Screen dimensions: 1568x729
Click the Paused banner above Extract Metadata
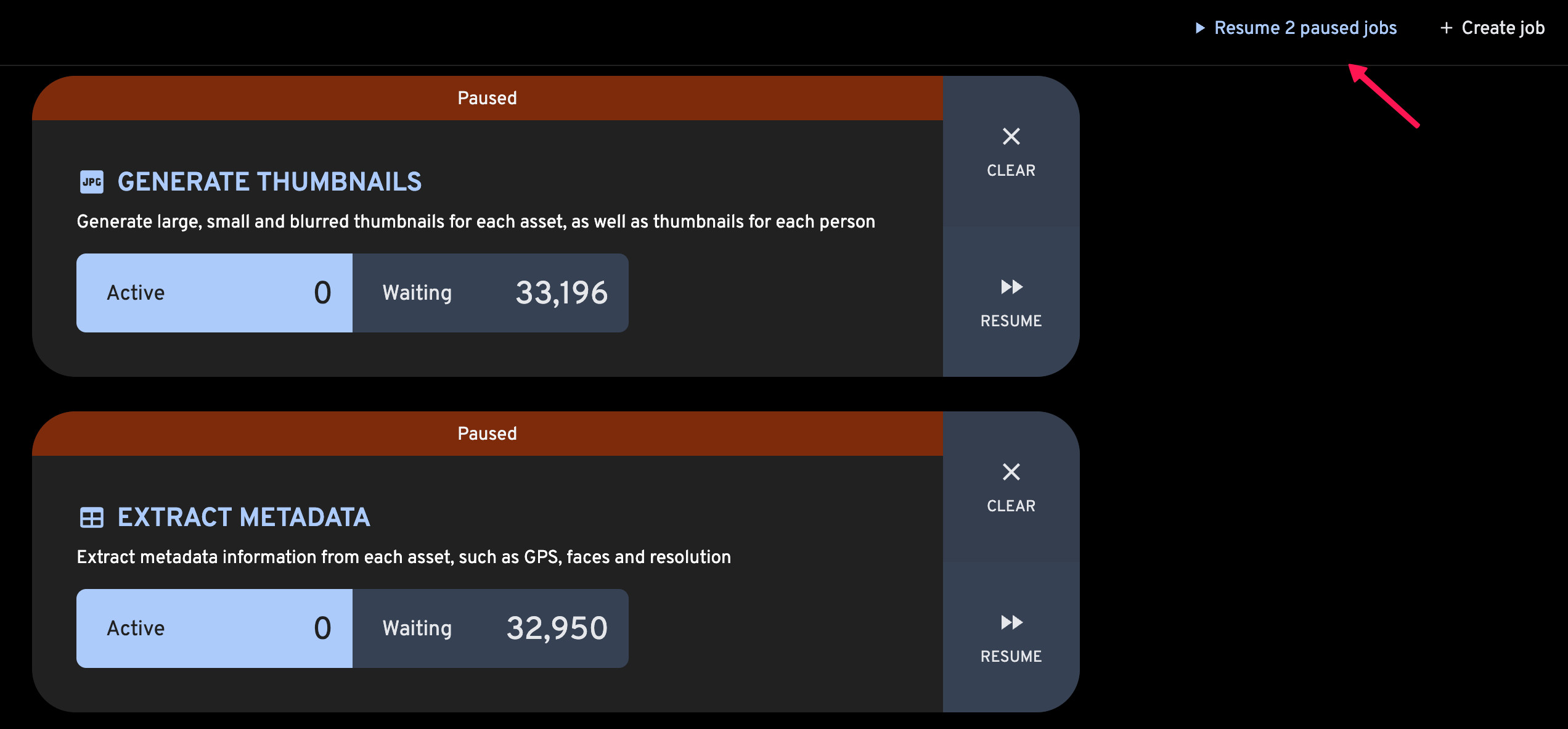[x=488, y=434]
